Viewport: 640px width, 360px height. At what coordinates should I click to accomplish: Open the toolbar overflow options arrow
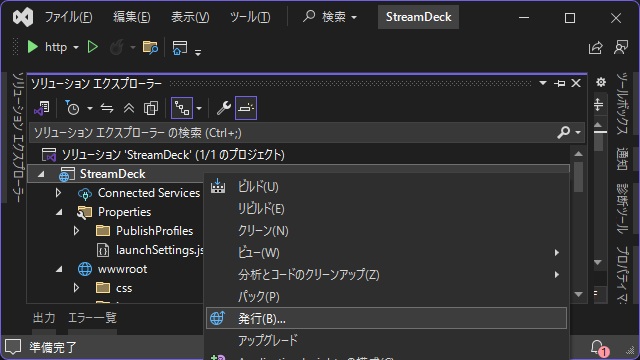(x=198, y=52)
